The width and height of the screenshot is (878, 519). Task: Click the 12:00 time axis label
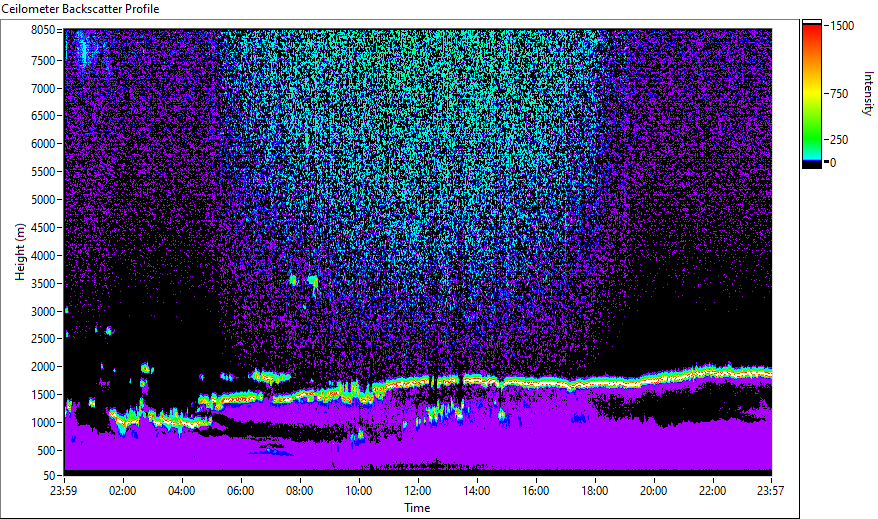(418, 491)
